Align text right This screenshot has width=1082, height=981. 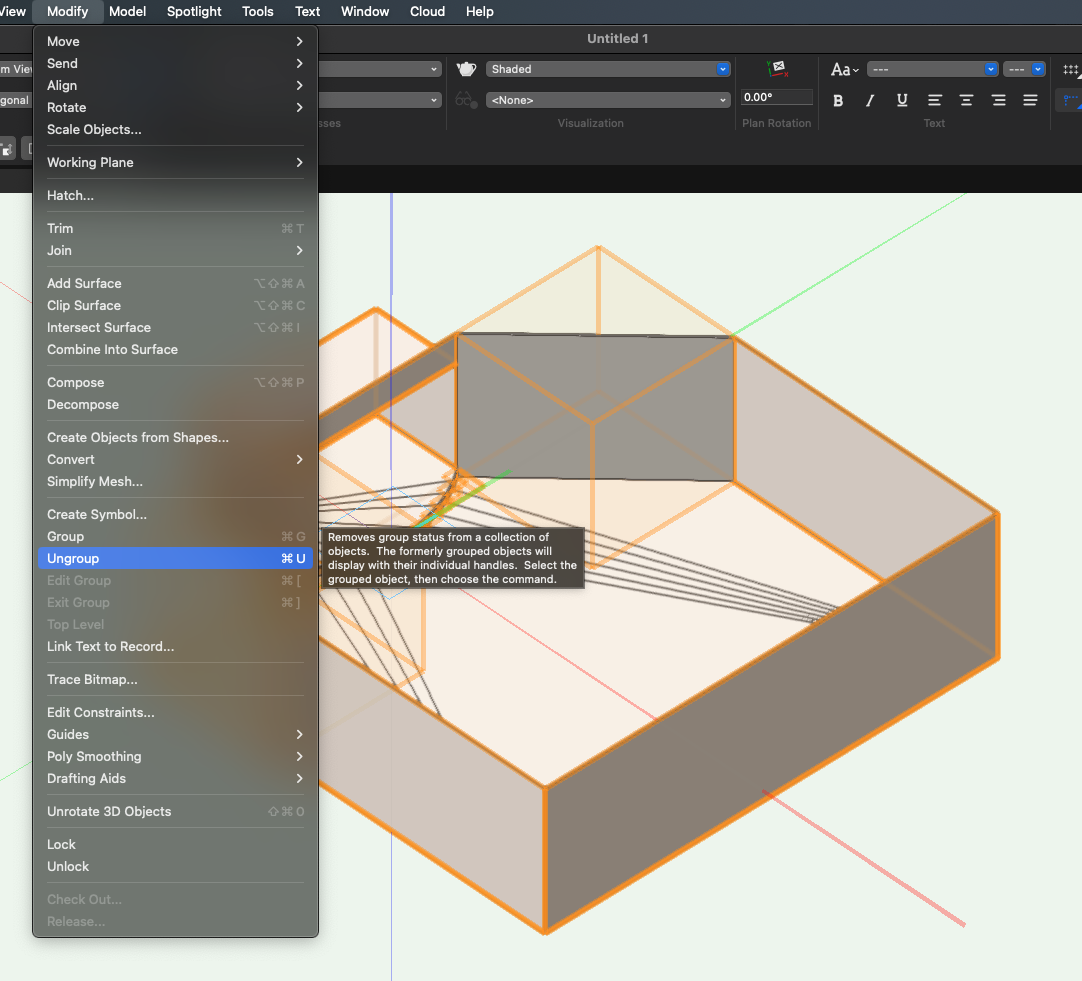click(x=998, y=100)
